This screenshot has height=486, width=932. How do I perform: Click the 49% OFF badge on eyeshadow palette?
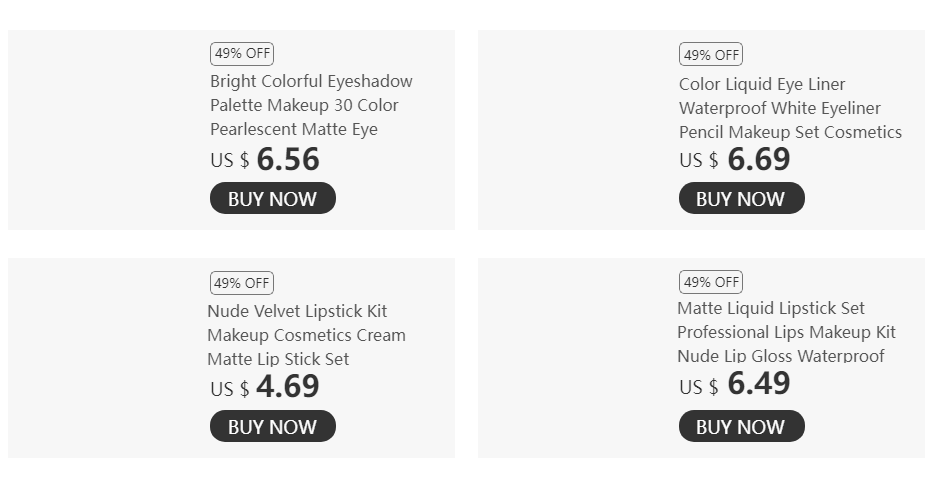pos(242,54)
